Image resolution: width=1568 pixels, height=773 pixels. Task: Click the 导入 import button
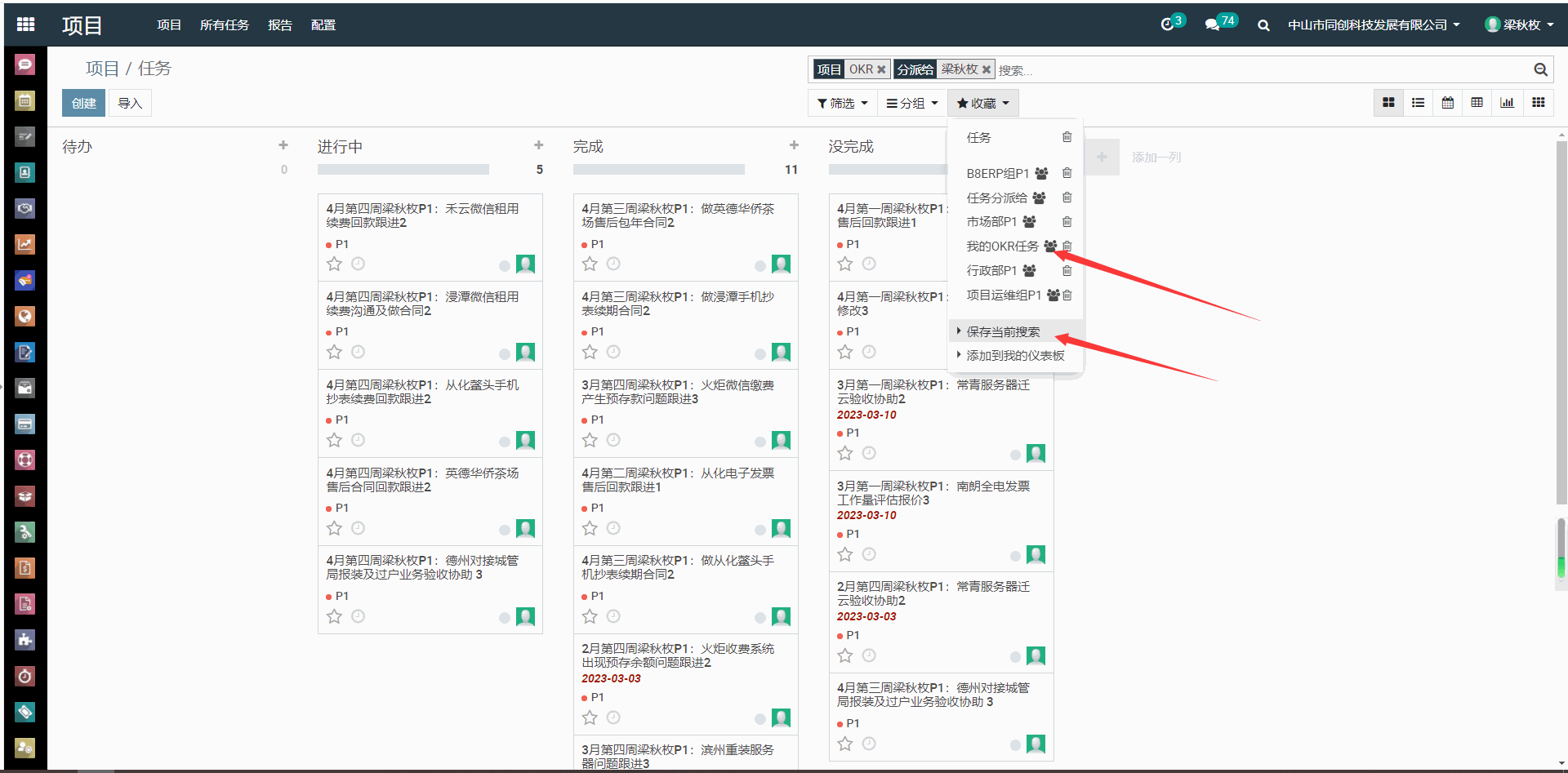point(130,104)
